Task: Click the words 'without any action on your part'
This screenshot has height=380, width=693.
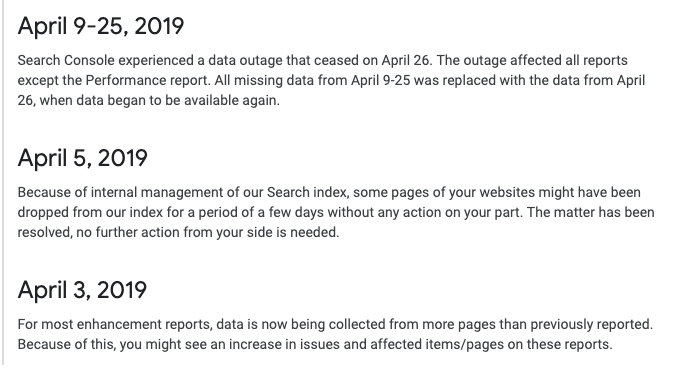Action: tap(424, 212)
